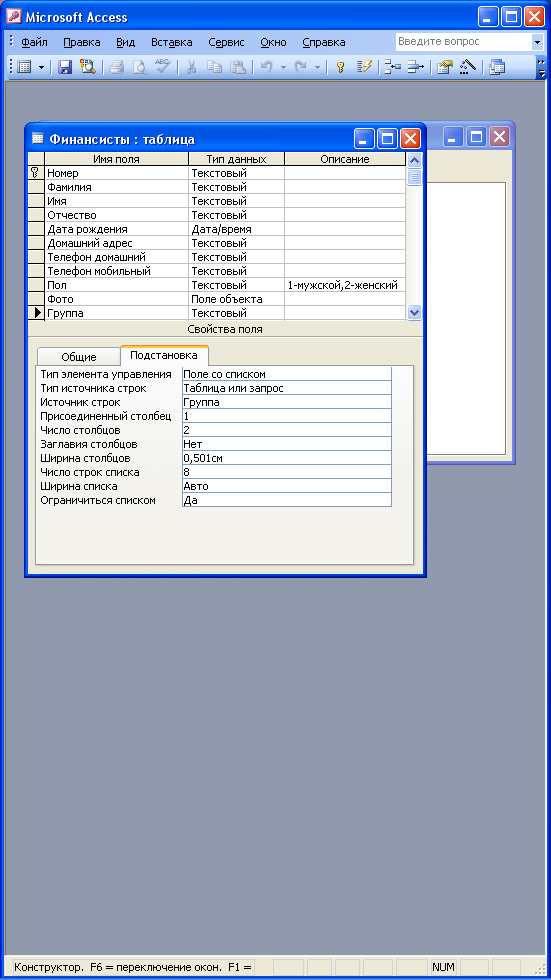Screen dimensions: 551x980
Task: Open the Правка menu
Action: tap(82, 42)
